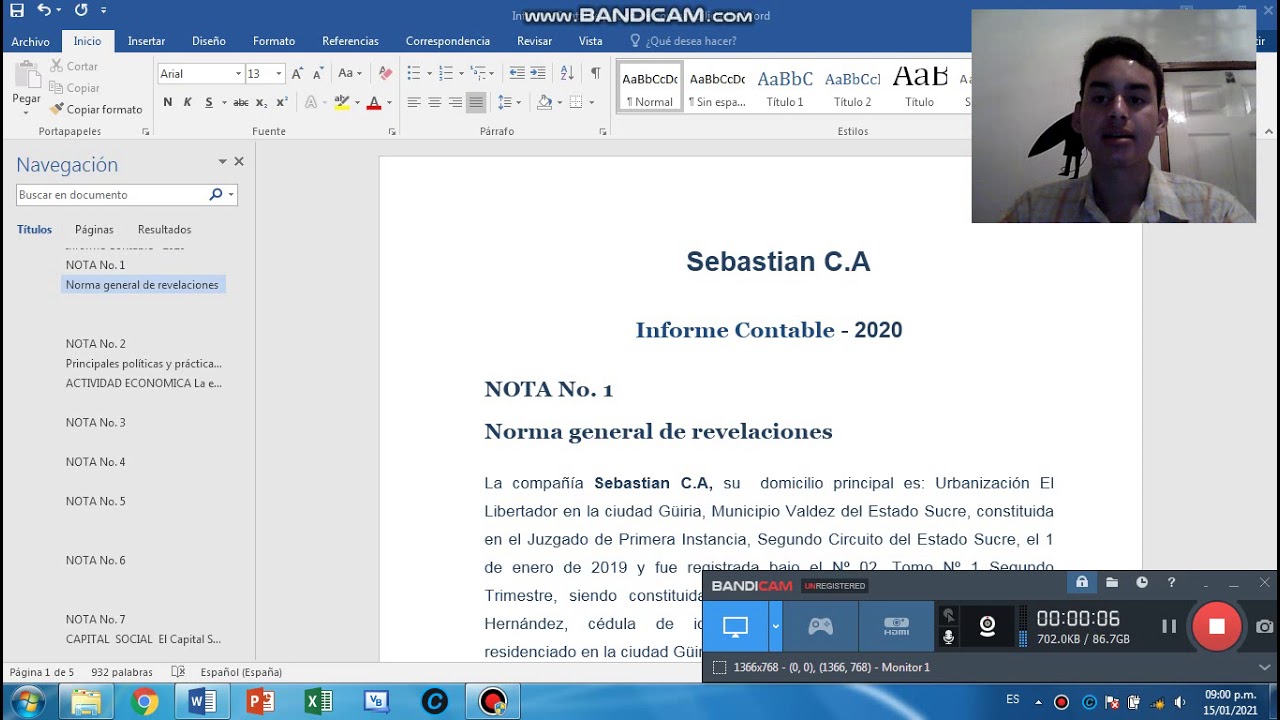The height and width of the screenshot is (720, 1280).
Task: Go to CAPITAL SOCIAL heading in navigation
Action: (143, 639)
